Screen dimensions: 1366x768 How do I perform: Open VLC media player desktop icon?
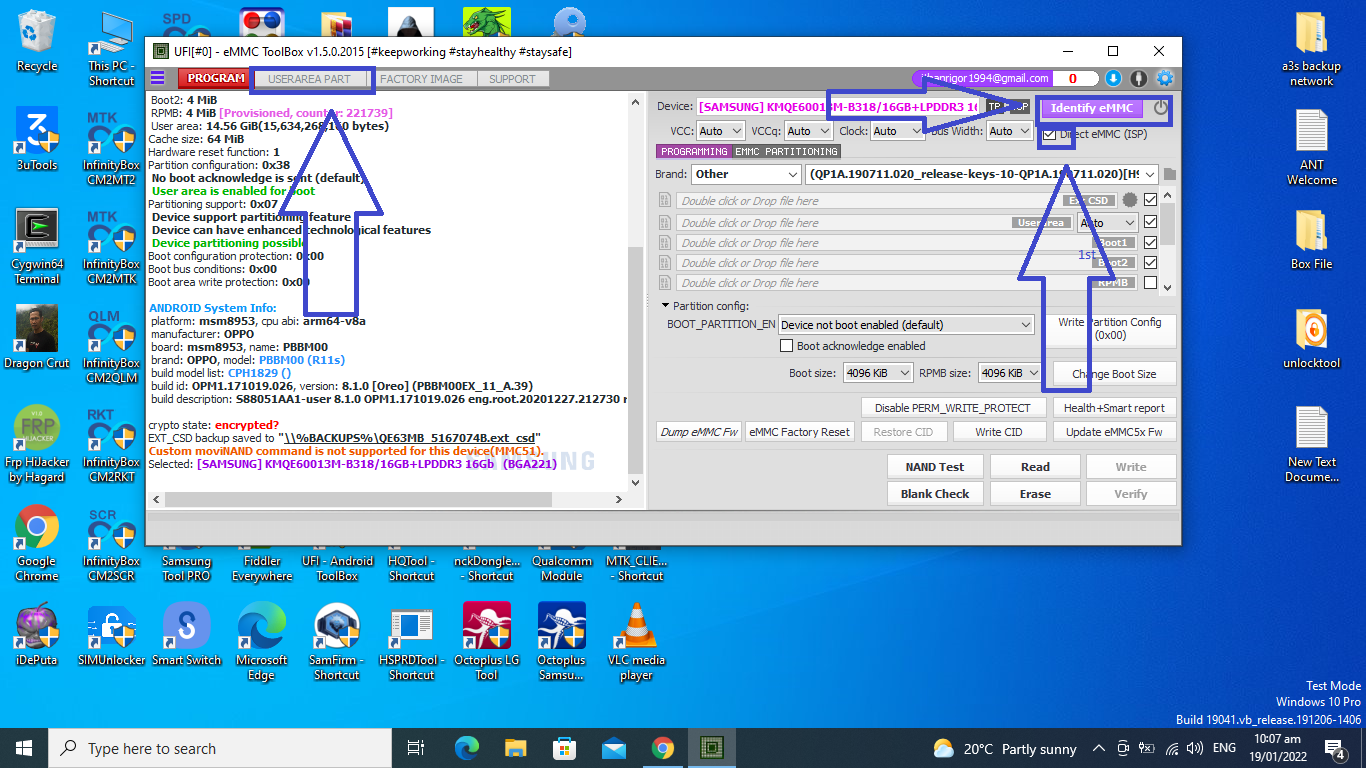click(x=636, y=642)
